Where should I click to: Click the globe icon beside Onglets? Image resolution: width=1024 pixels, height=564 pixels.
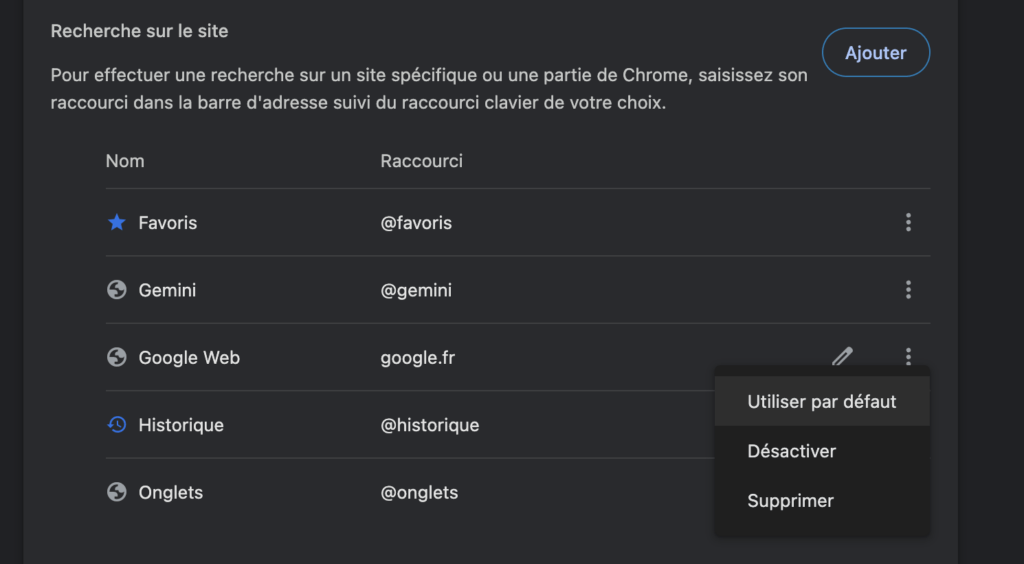pos(117,492)
